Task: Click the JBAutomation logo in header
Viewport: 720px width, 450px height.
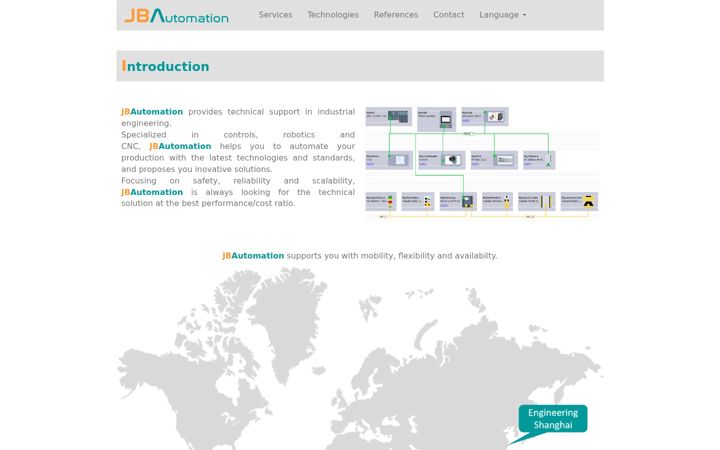Action: click(176, 16)
